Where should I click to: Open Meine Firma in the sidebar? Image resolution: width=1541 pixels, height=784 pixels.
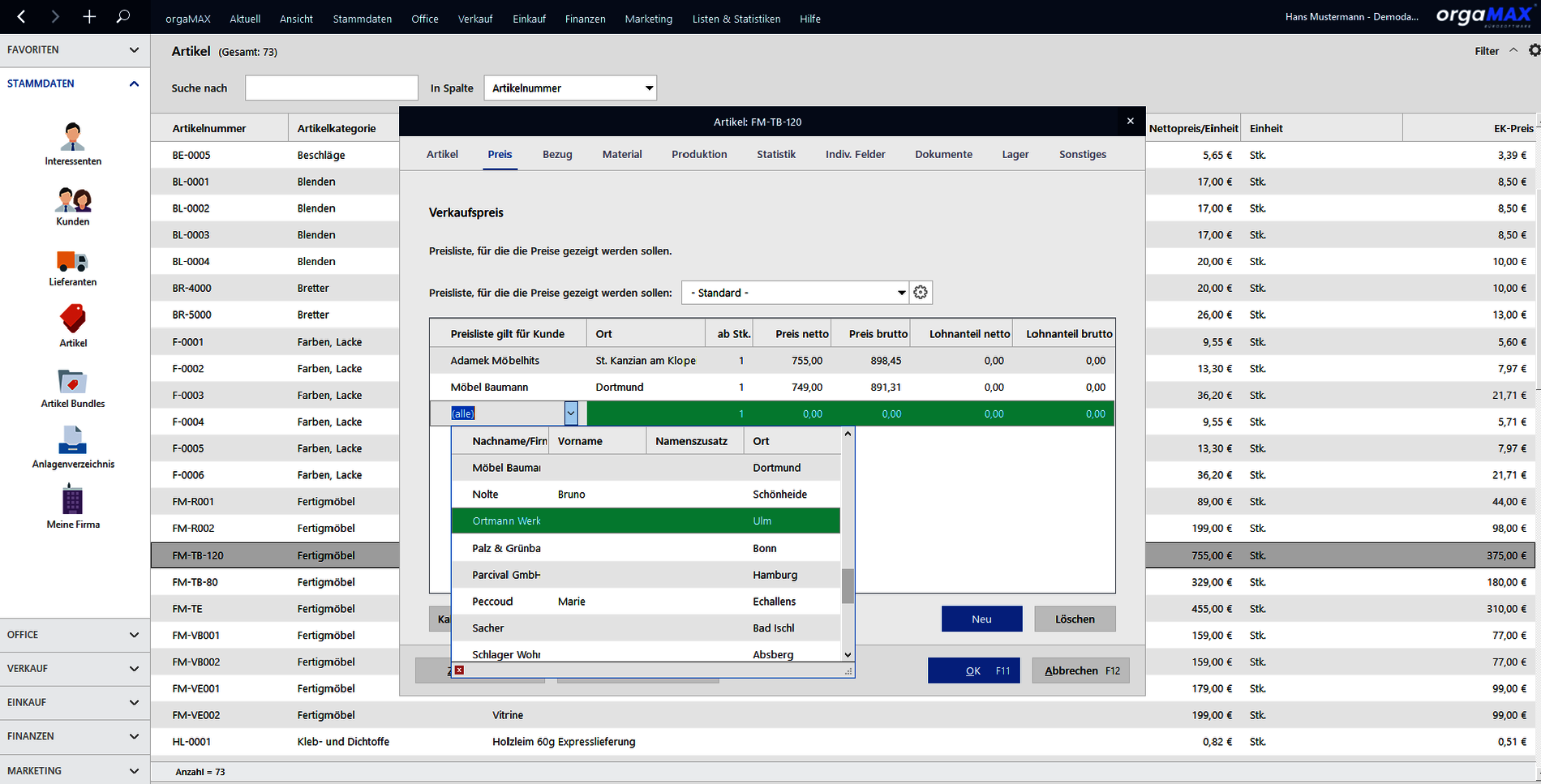[x=73, y=507]
